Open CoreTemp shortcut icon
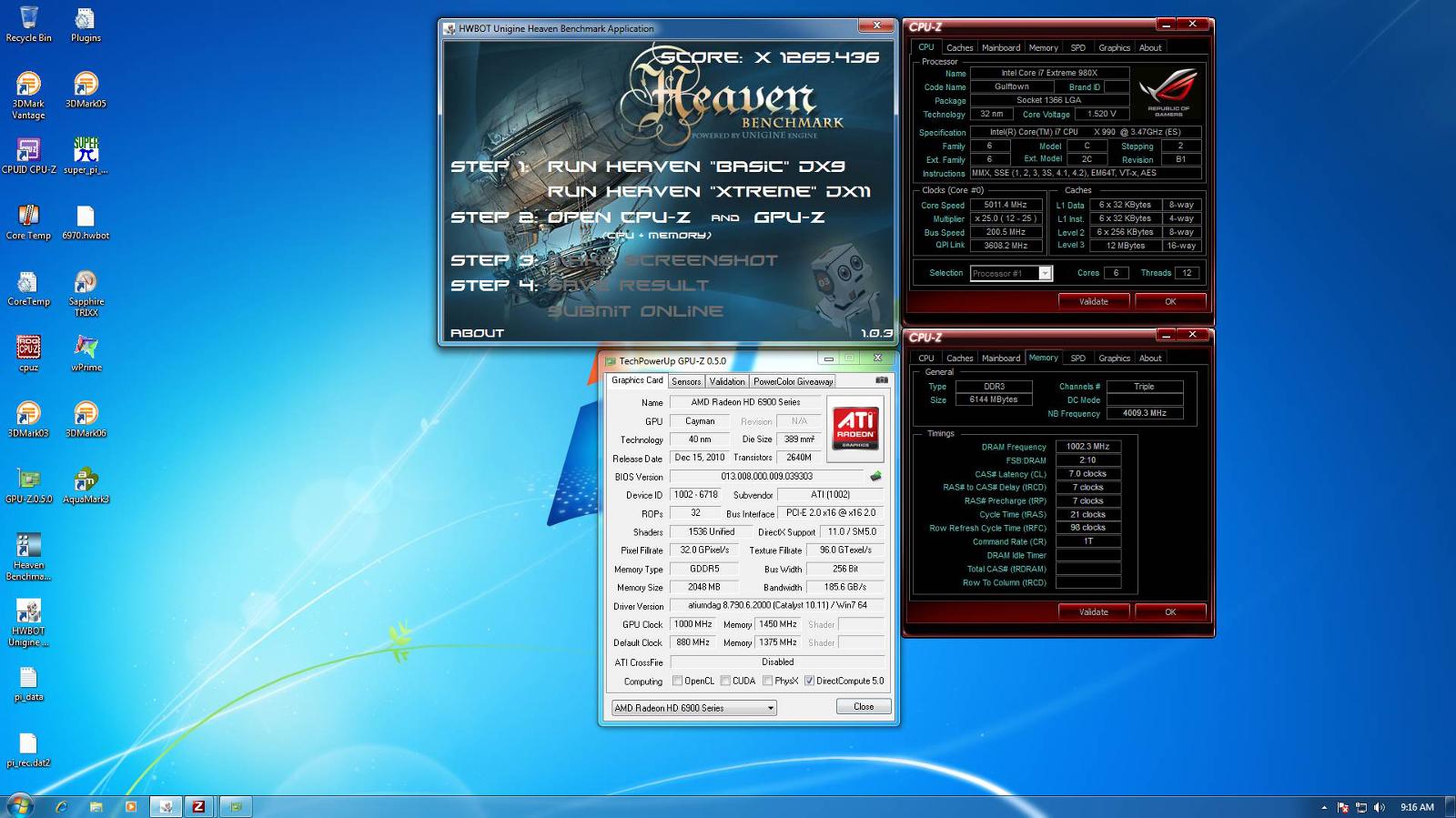 pyautogui.click(x=28, y=288)
